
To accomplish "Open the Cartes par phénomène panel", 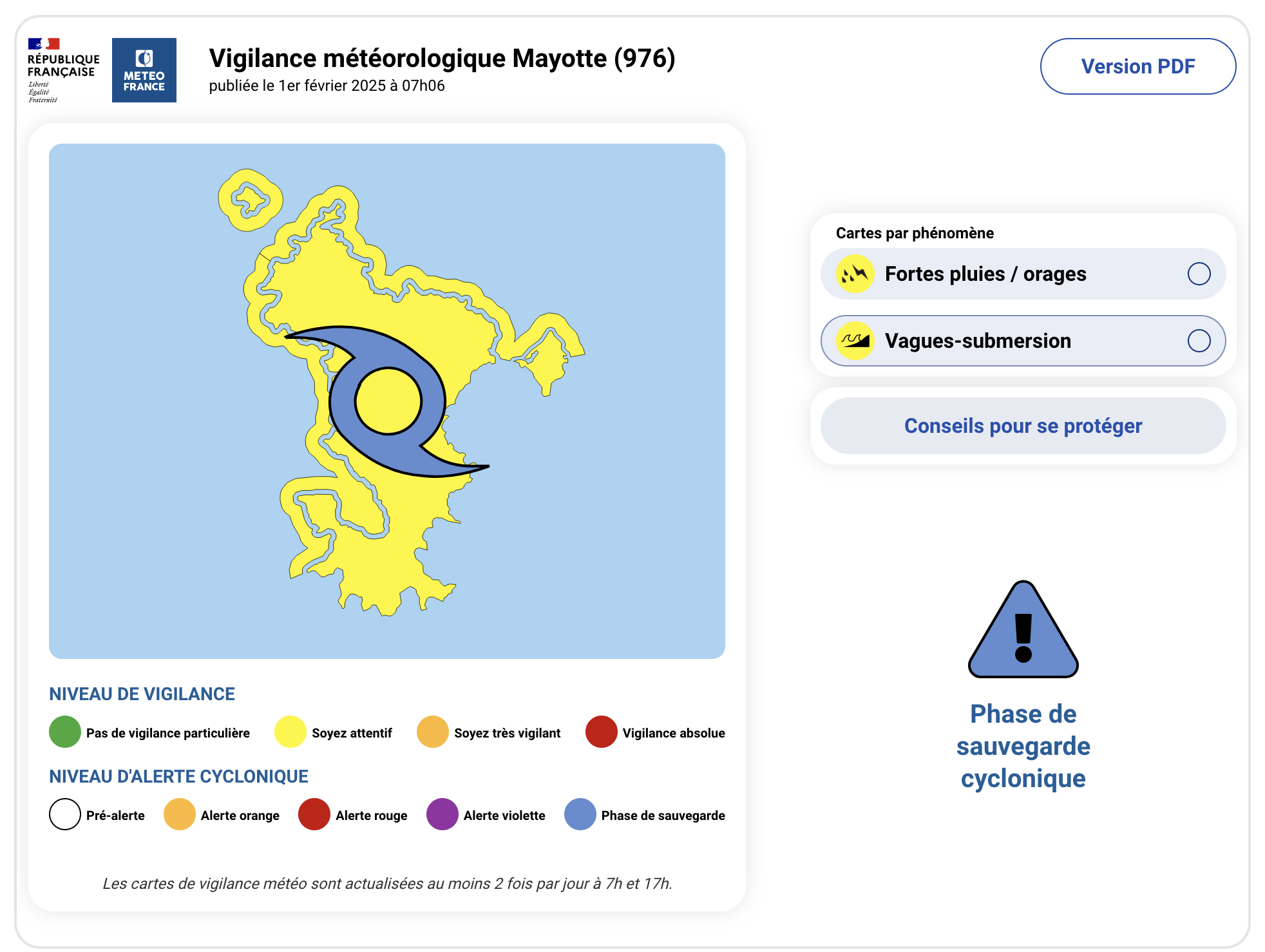I will point(915,233).
